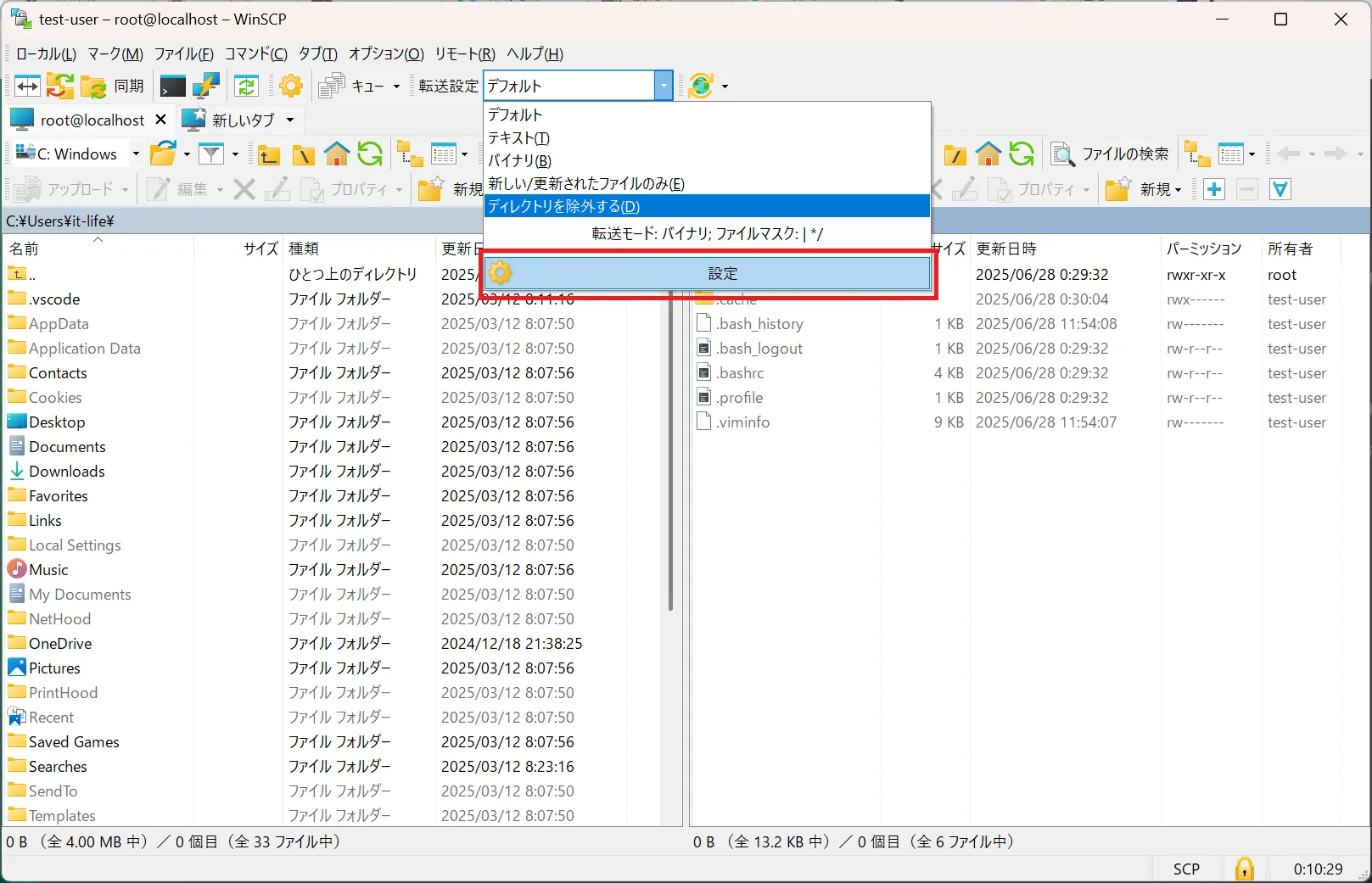Click the SCP protocol status indicator

coord(1186,869)
